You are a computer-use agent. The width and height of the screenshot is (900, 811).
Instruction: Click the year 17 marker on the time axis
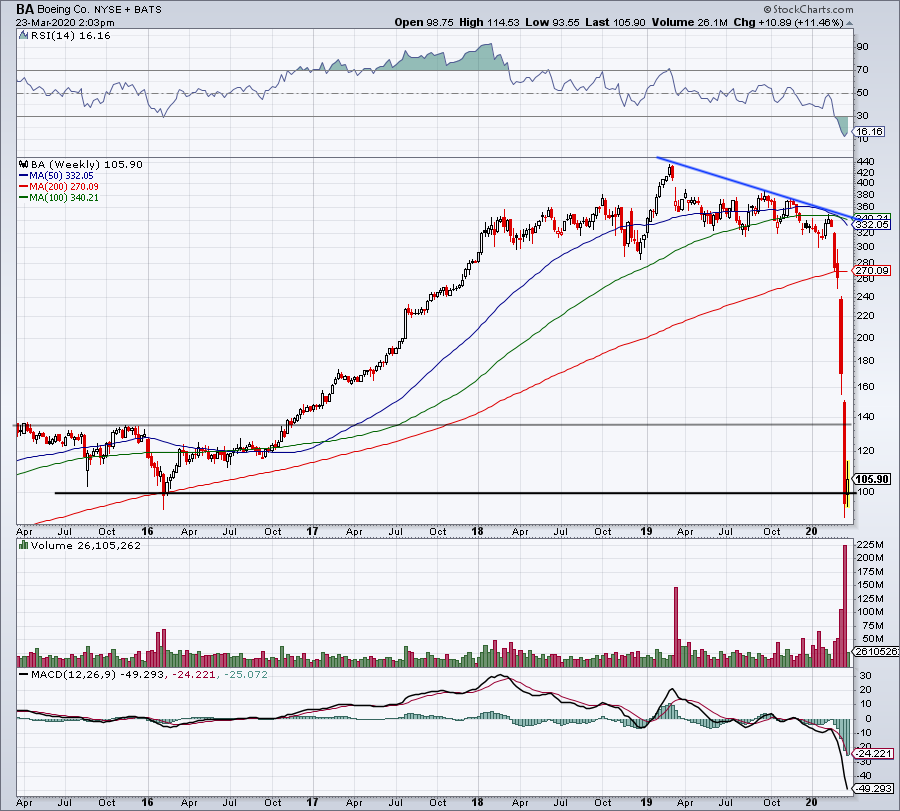pyautogui.click(x=313, y=532)
